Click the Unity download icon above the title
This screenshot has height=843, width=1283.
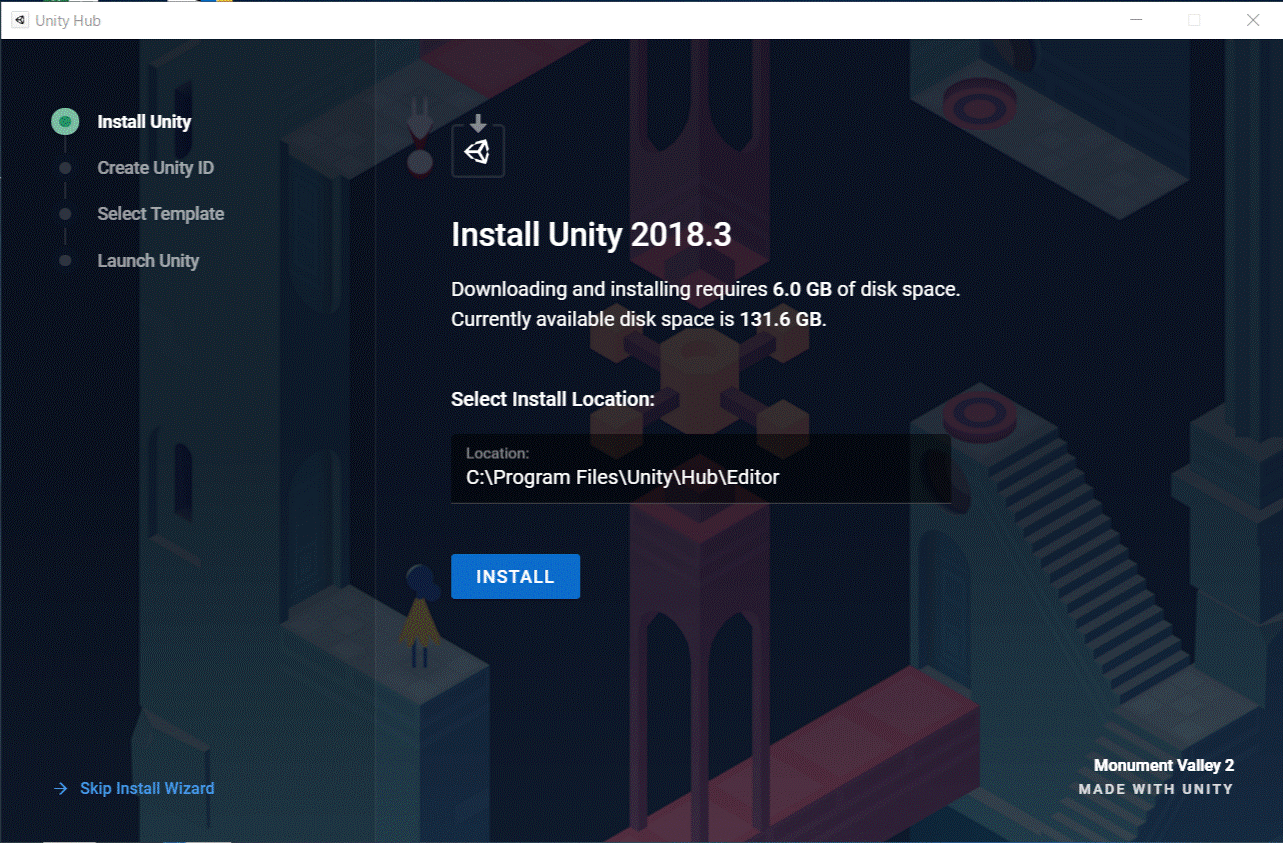478,146
